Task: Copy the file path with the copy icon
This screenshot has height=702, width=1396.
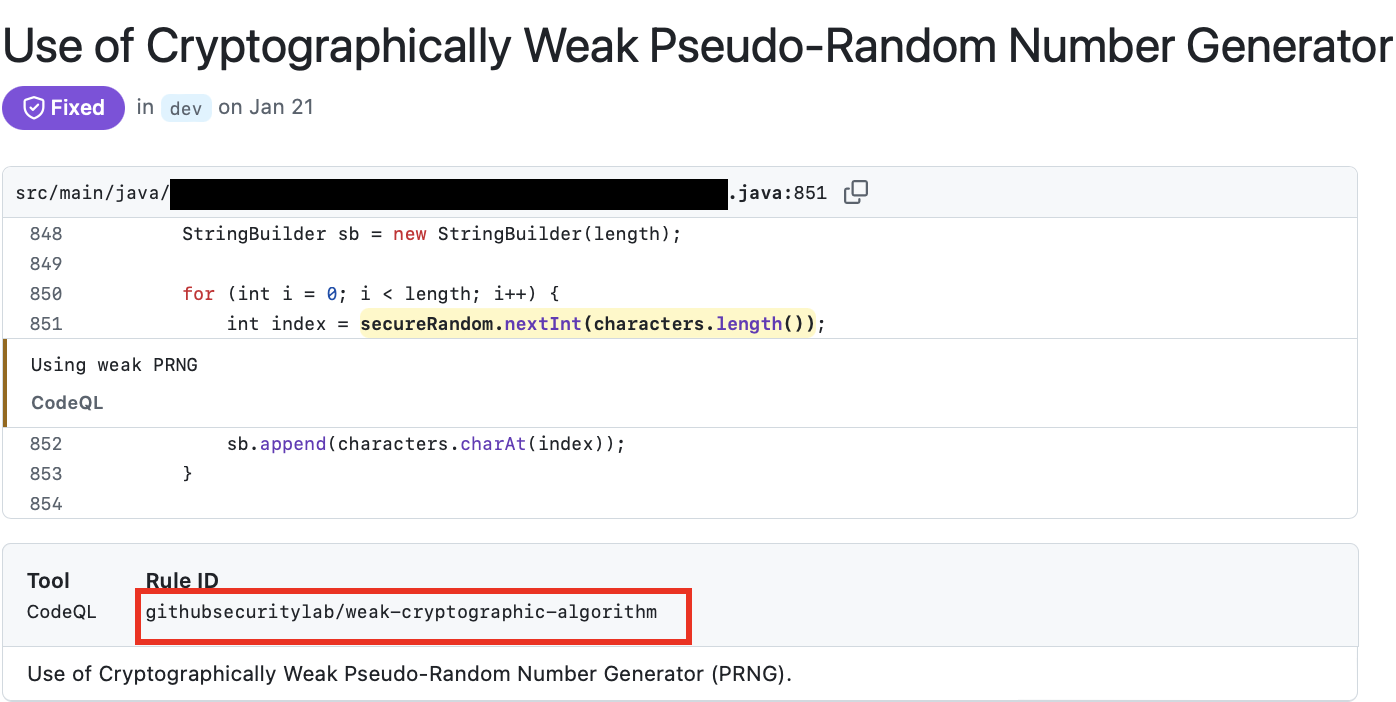Action: 856,192
